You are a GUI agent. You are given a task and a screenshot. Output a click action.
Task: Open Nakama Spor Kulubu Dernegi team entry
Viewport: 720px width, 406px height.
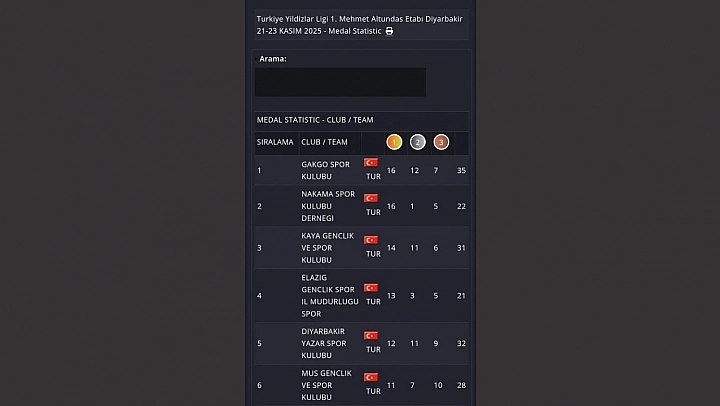click(x=328, y=206)
